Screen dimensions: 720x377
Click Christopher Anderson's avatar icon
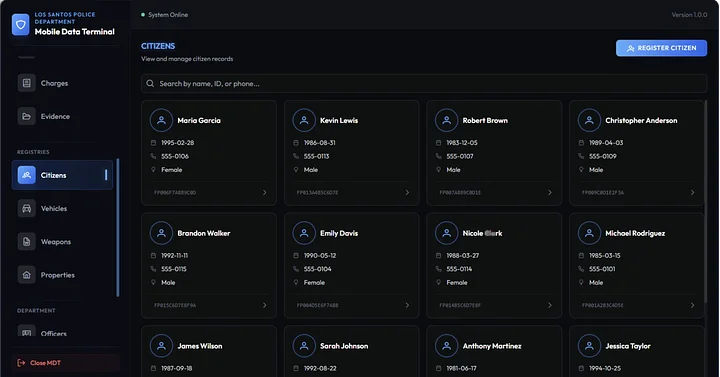point(589,120)
